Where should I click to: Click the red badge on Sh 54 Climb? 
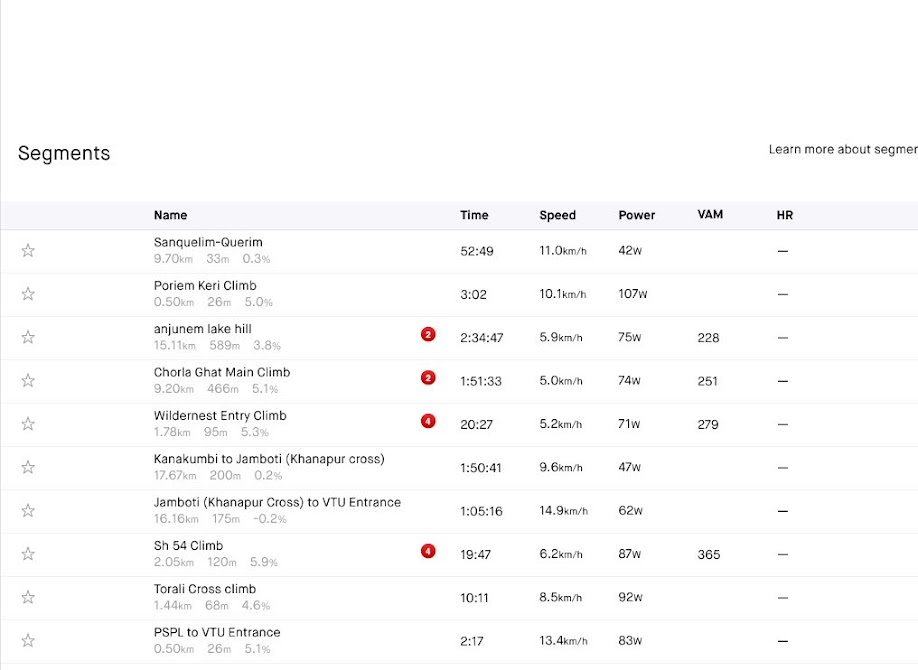(428, 551)
